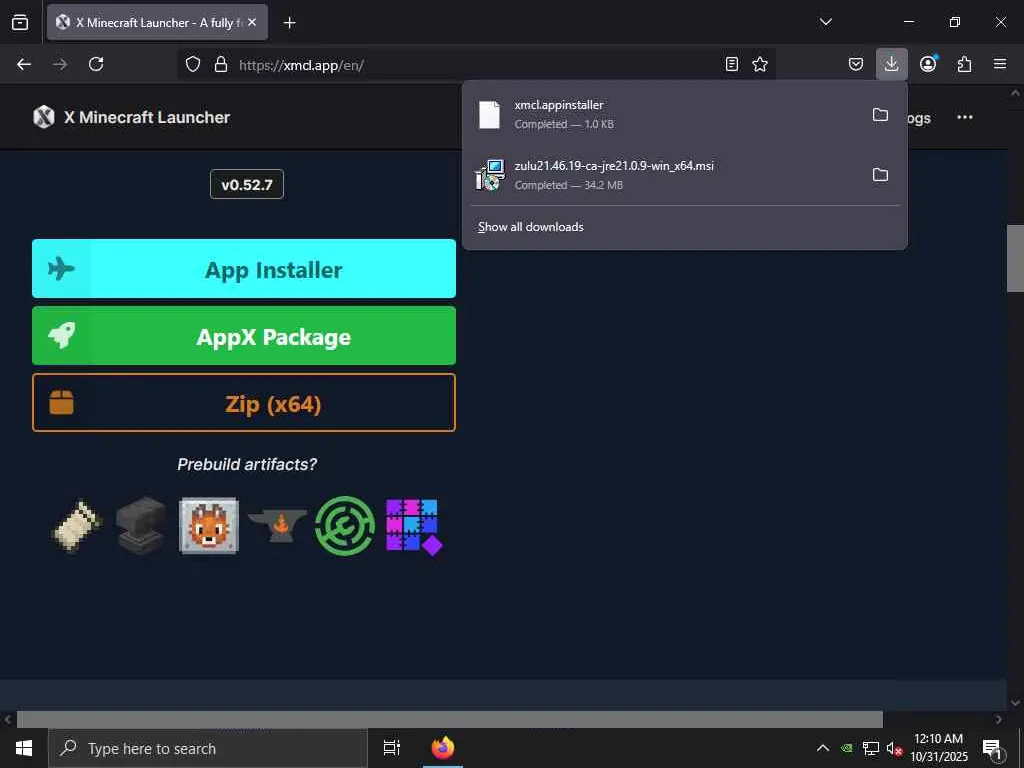The height and width of the screenshot is (768, 1024).
Task: Open the Firefox hamburger application menu
Action: point(1000,64)
